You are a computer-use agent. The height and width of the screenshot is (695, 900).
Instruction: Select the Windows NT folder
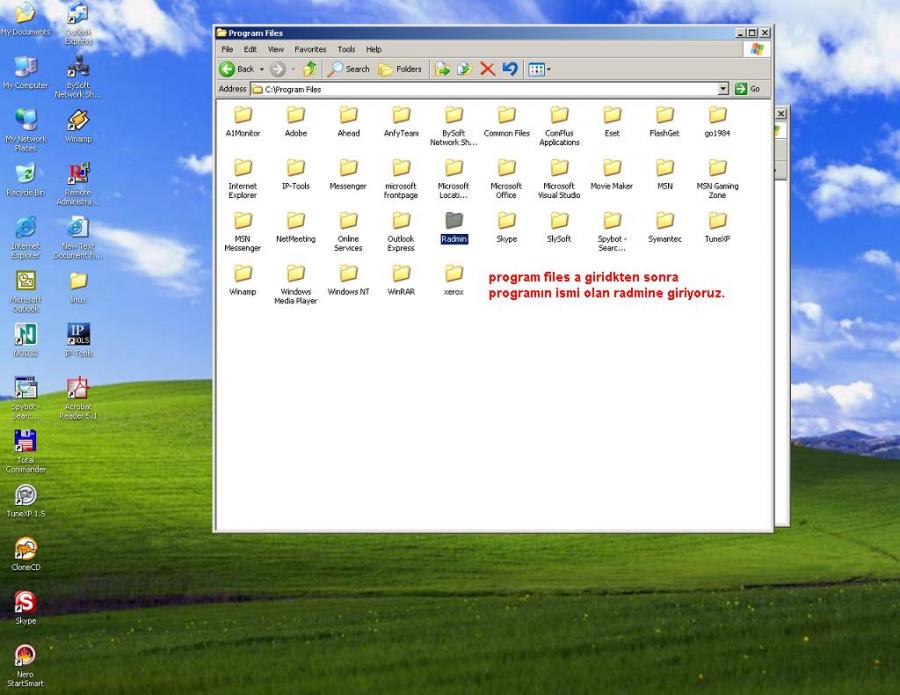348,280
